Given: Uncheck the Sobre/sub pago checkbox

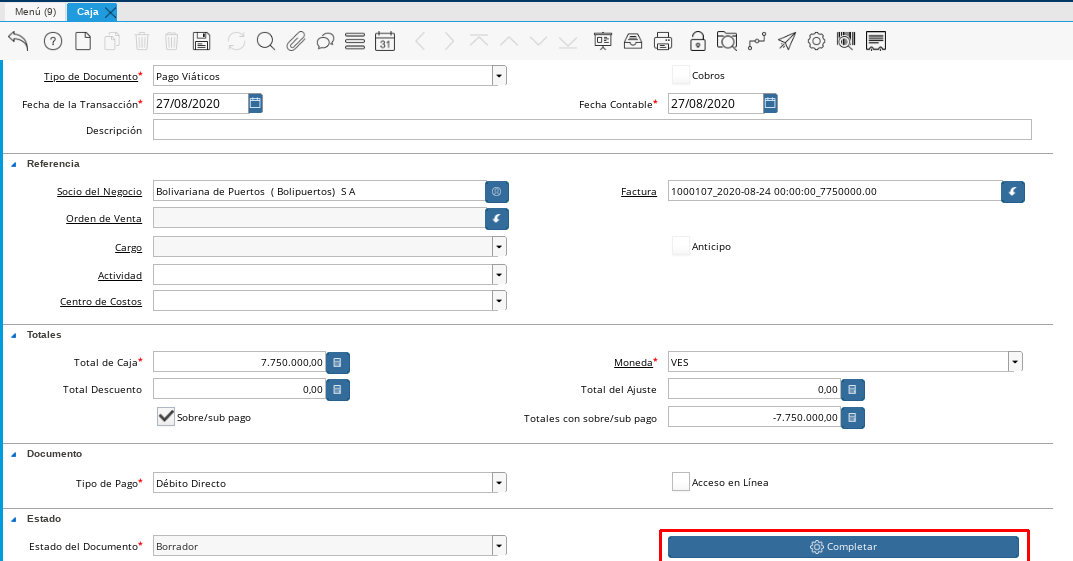Looking at the screenshot, I should [x=166, y=417].
